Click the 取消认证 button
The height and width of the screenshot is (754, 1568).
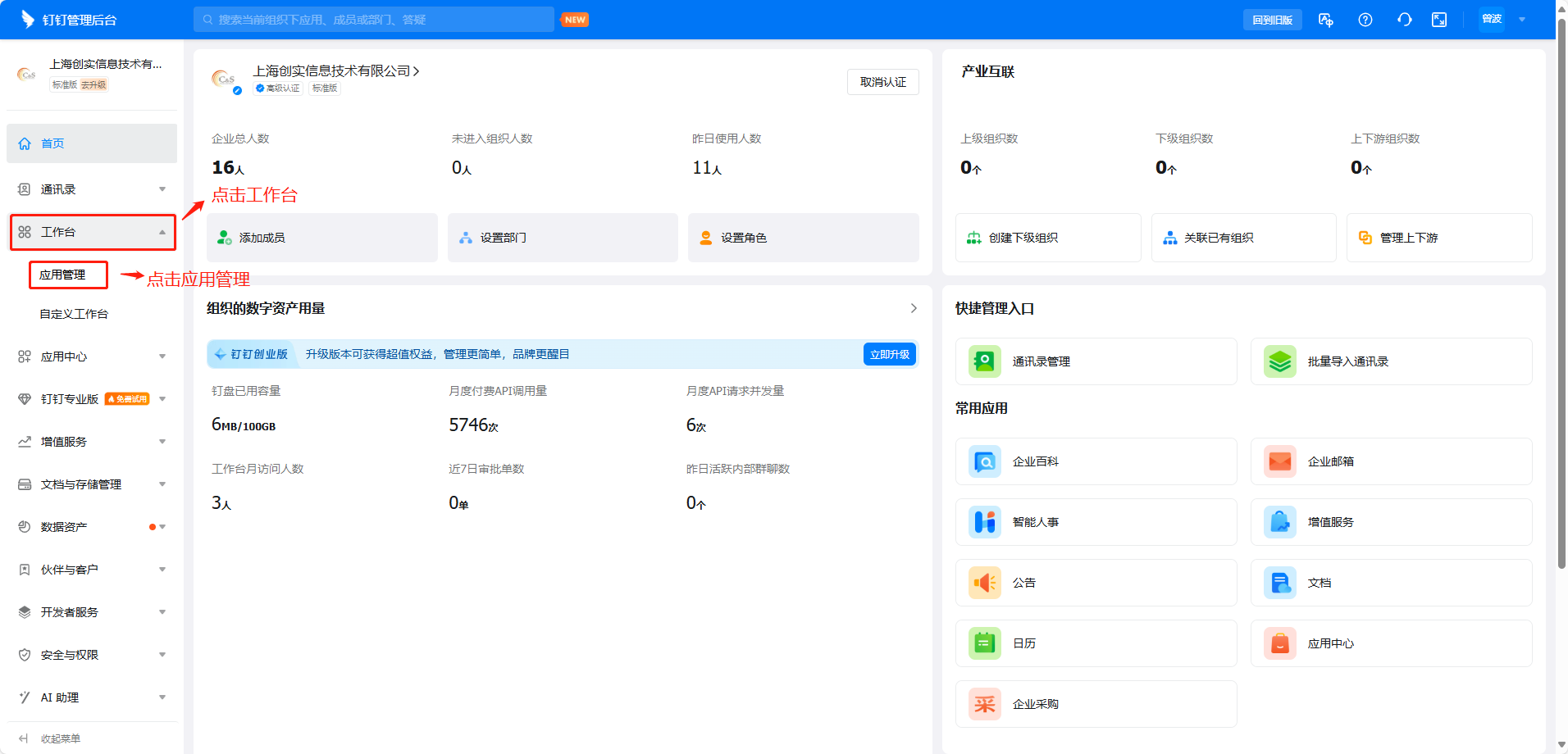tap(882, 82)
